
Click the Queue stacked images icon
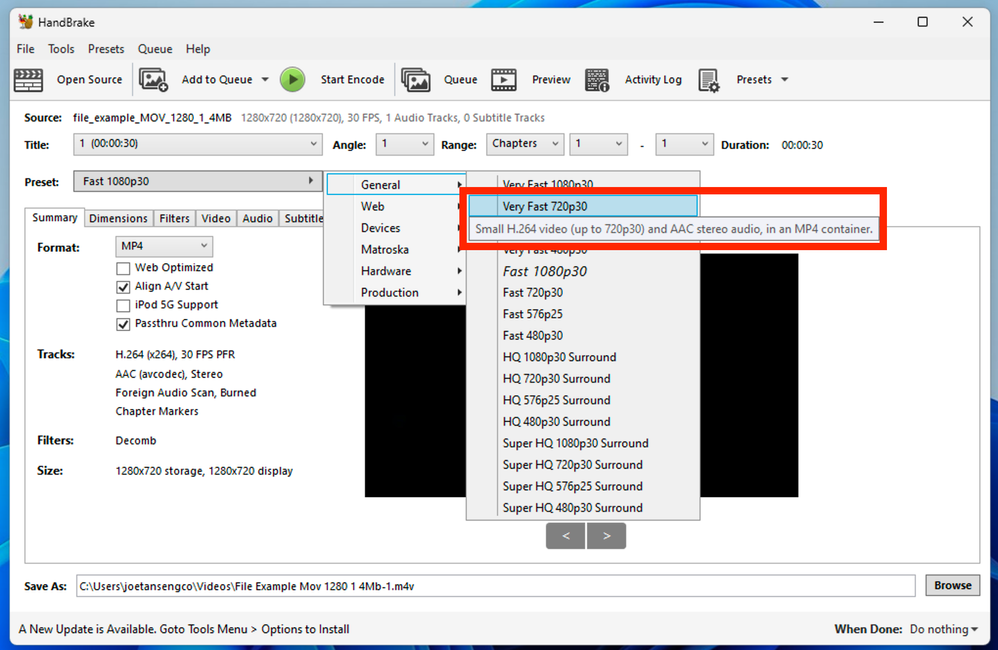pyautogui.click(x=416, y=80)
